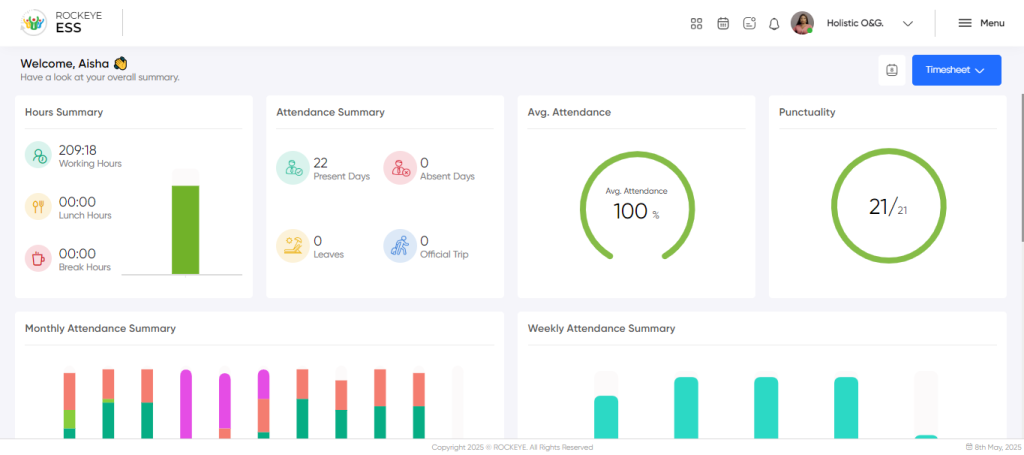The width and height of the screenshot is (1024, 455).
Task: Click the first magenta monthly attendance bar
Action: [x=186, y=404]
